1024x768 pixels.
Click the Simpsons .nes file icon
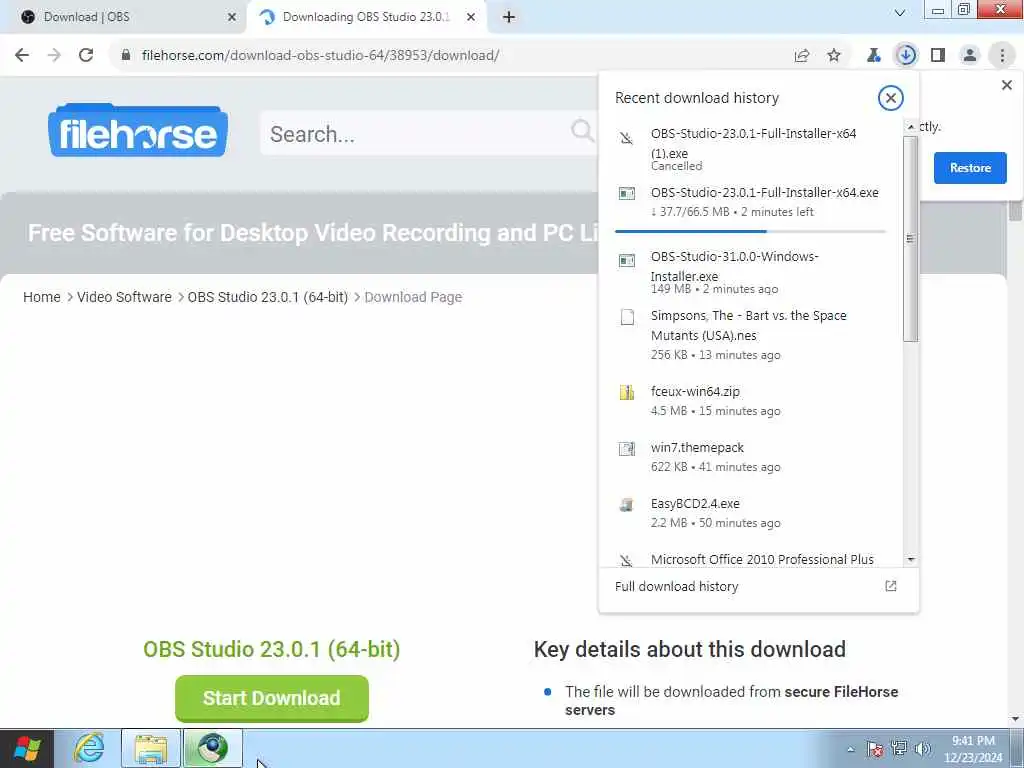click(627, 317)
